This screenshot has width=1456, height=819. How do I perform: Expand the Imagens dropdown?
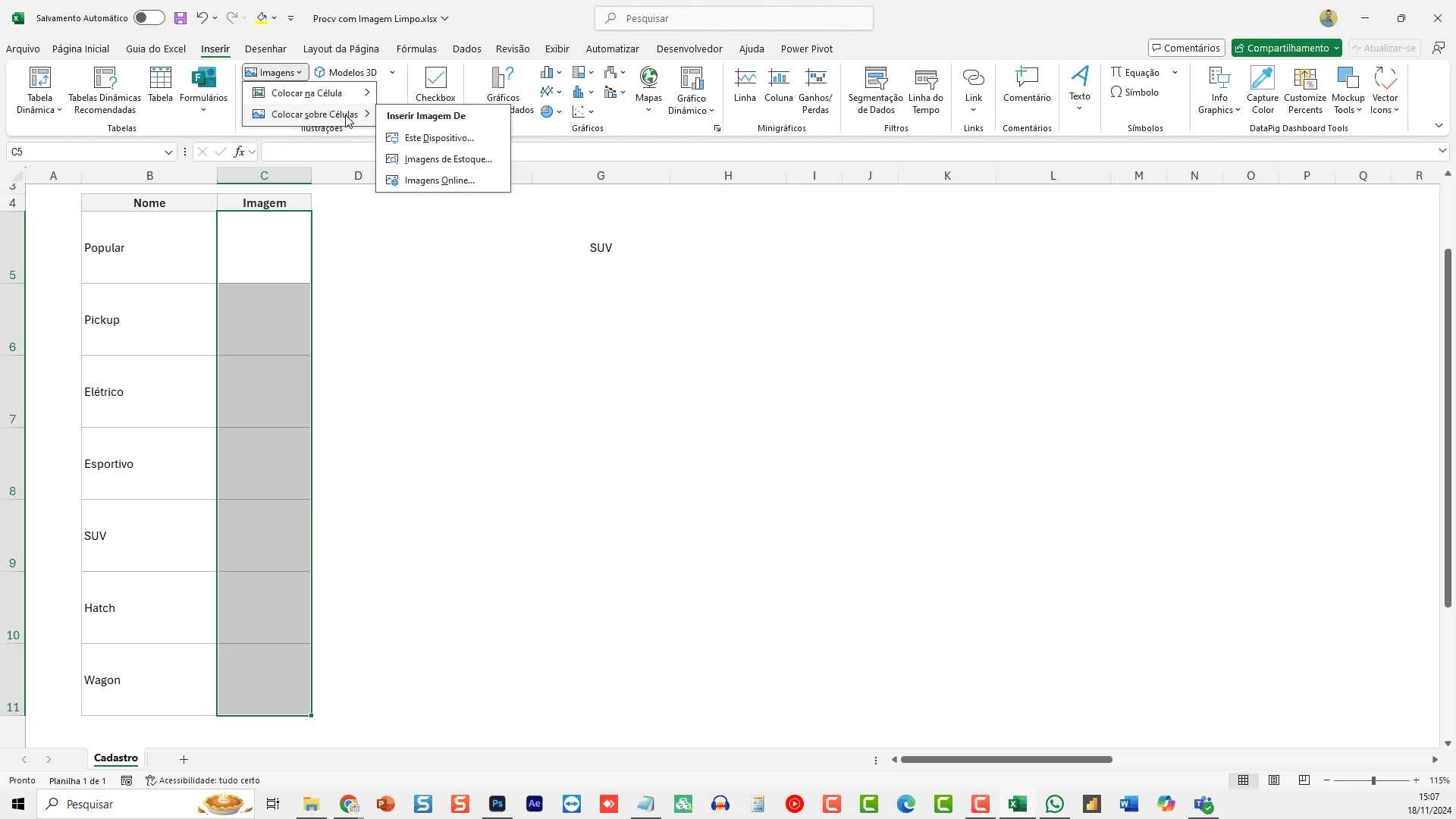tap(275, 73)
